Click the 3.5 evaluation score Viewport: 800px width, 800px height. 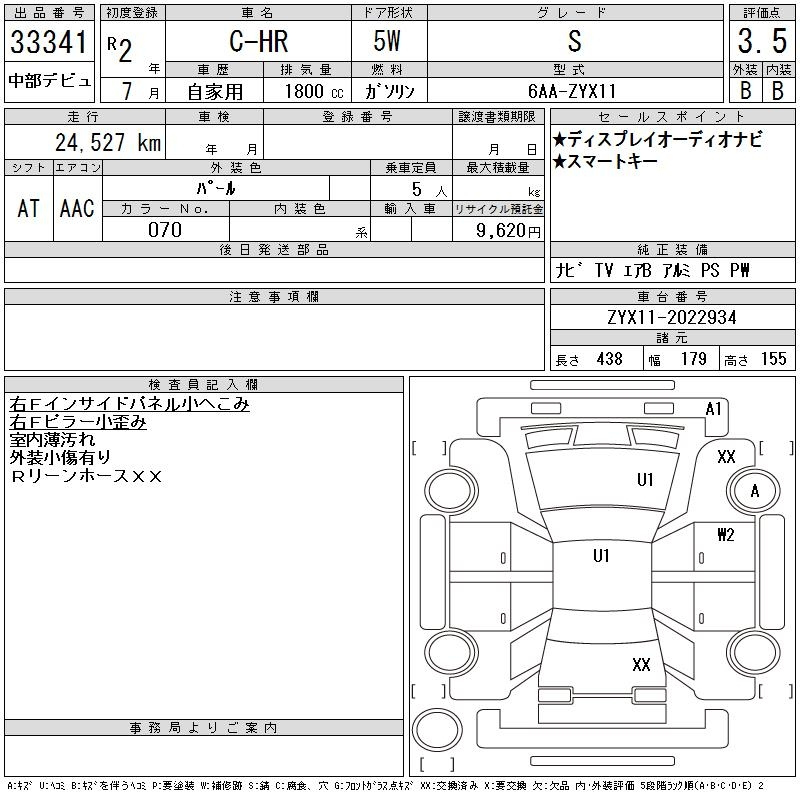tap(760, 41)
